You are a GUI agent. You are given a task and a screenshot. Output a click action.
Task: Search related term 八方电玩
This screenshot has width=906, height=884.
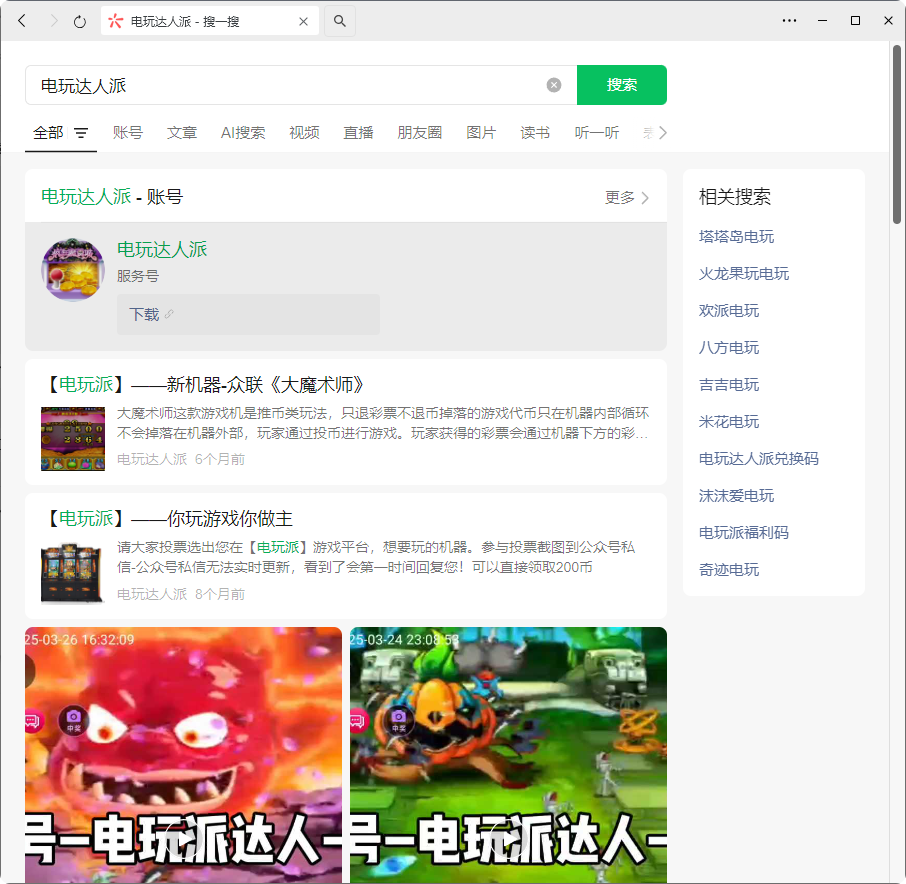coord(729,347)
